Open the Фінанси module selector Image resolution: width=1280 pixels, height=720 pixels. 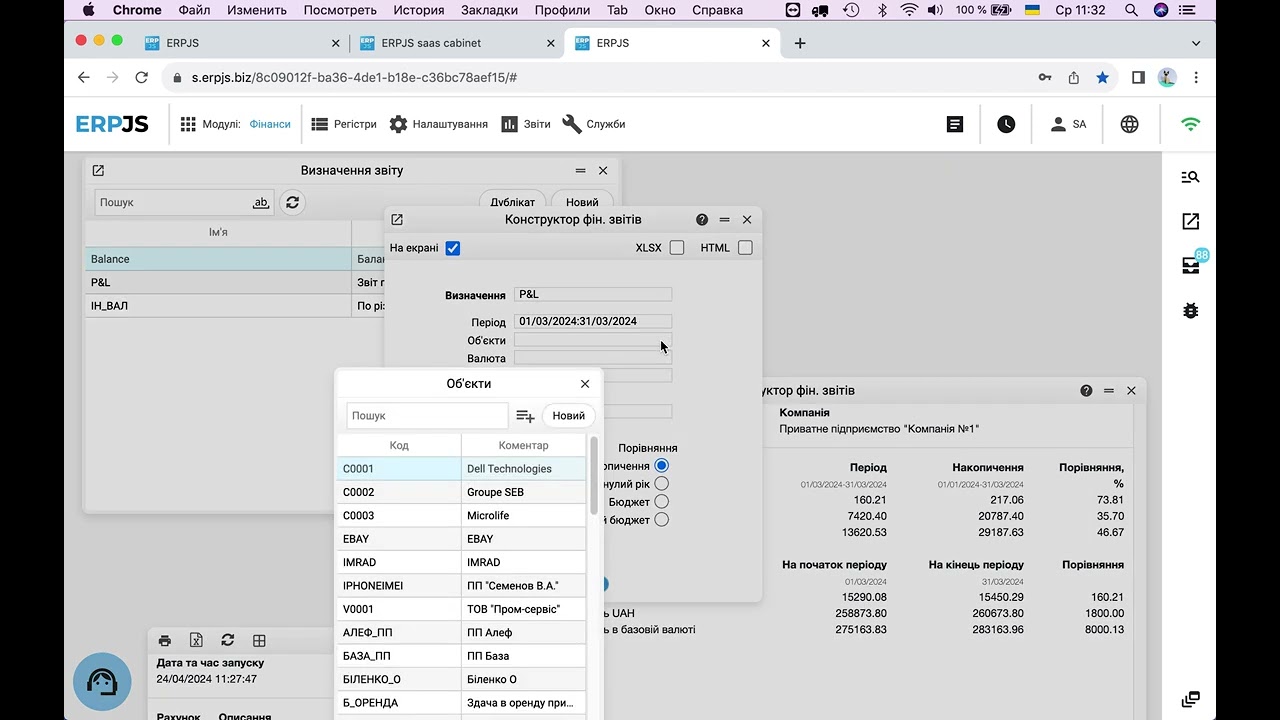(270, 124)
